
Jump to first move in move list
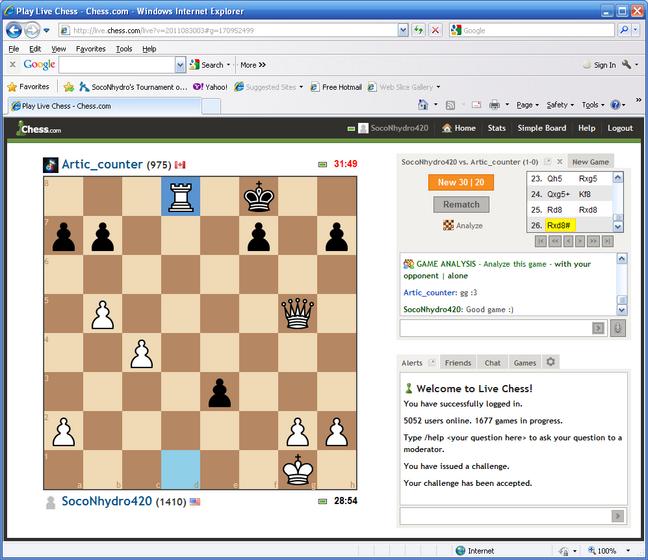coord(541,241)
